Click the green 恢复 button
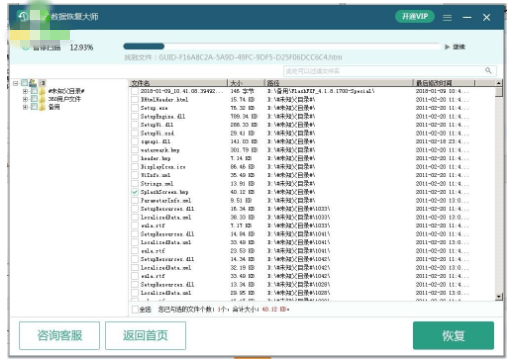Image resolution: width=508 pixels, height=363 pixels. (x=453, y=335)
